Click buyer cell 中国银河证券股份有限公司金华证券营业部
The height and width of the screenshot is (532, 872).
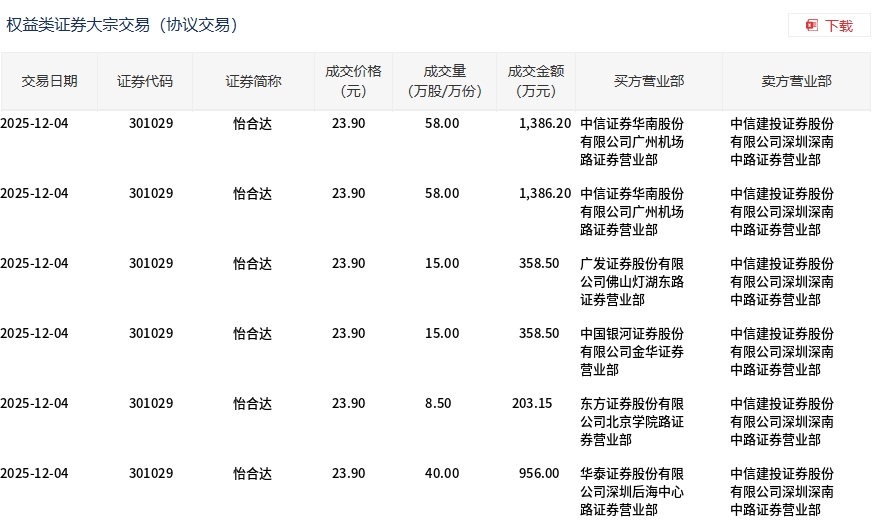point(632,352)
